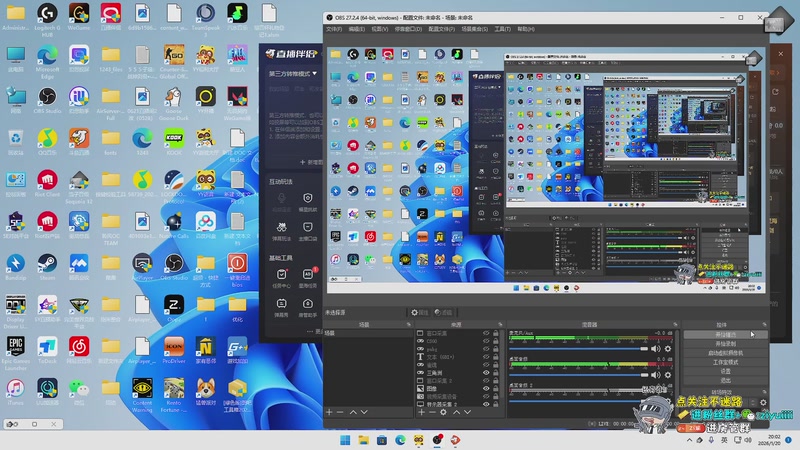Click 开始推流 start streaming button

726,335
